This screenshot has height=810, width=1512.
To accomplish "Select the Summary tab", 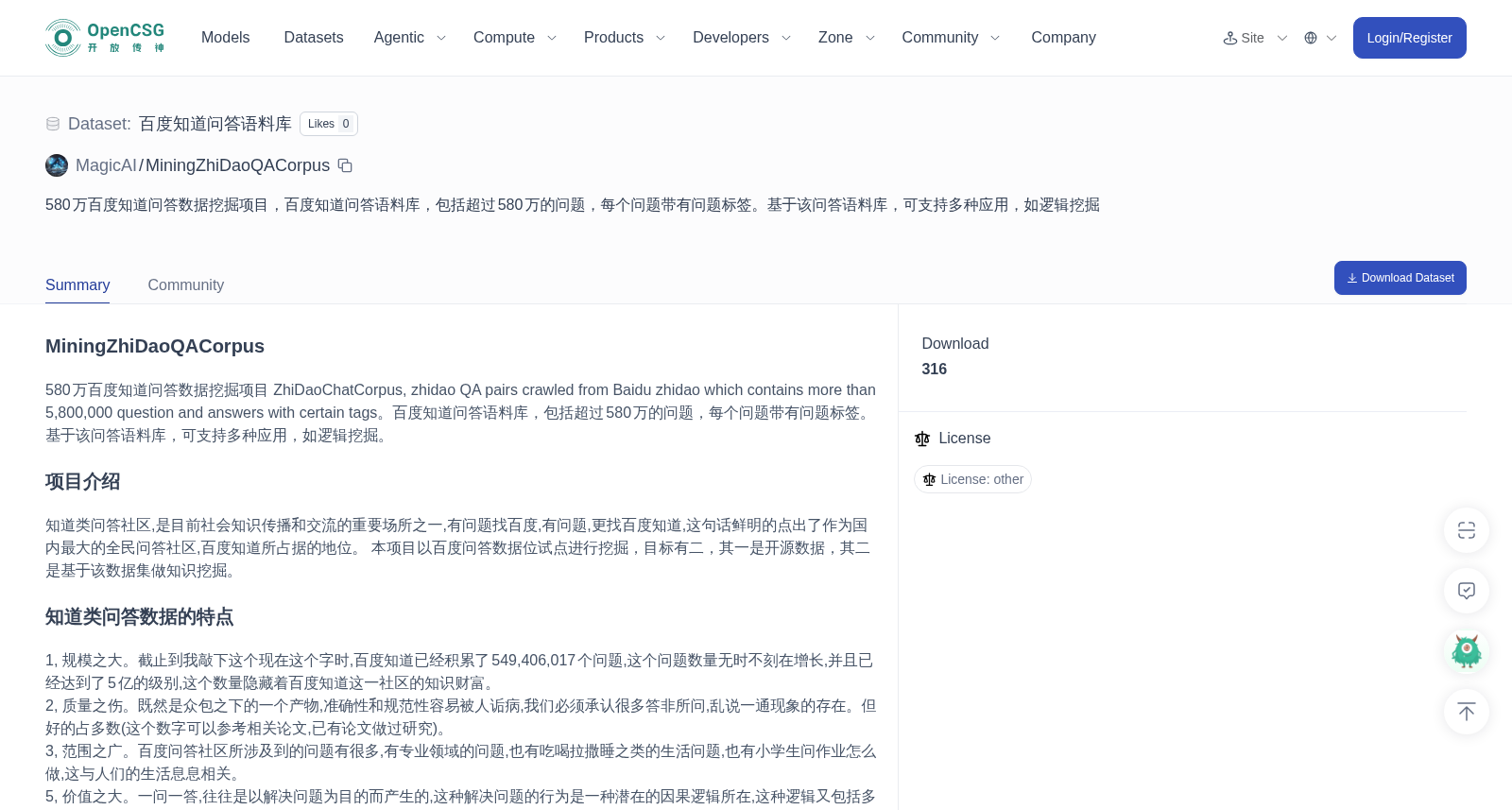I will 77,285.
